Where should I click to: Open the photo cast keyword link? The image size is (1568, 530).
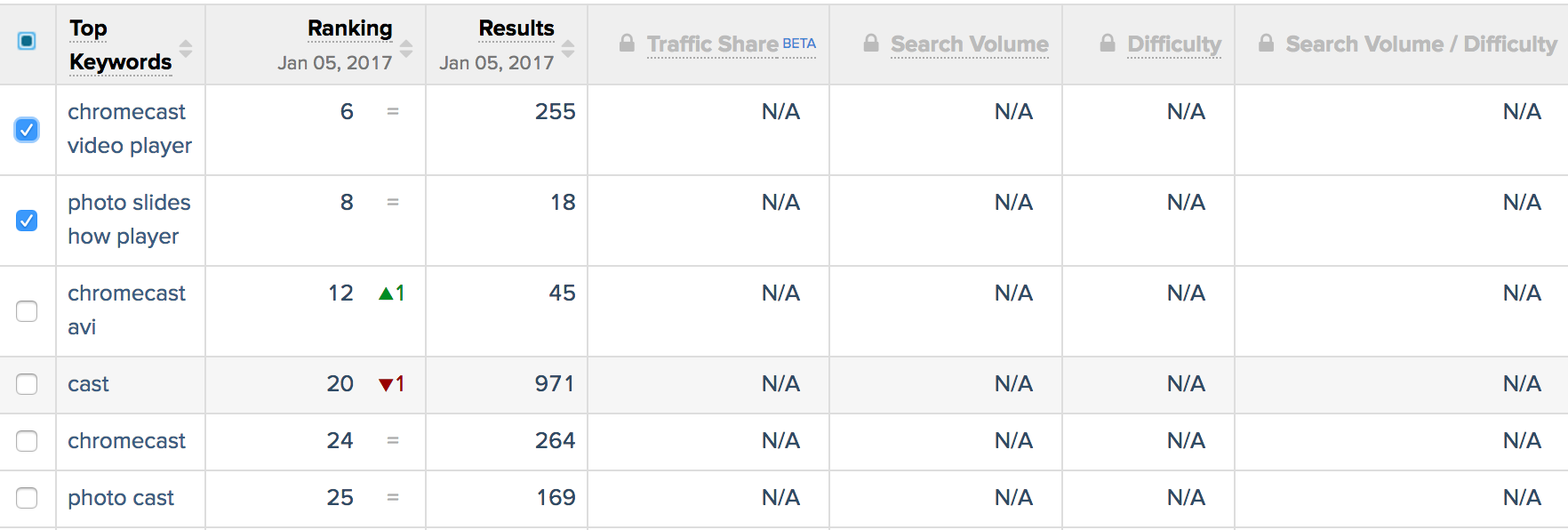coord(121,498)
